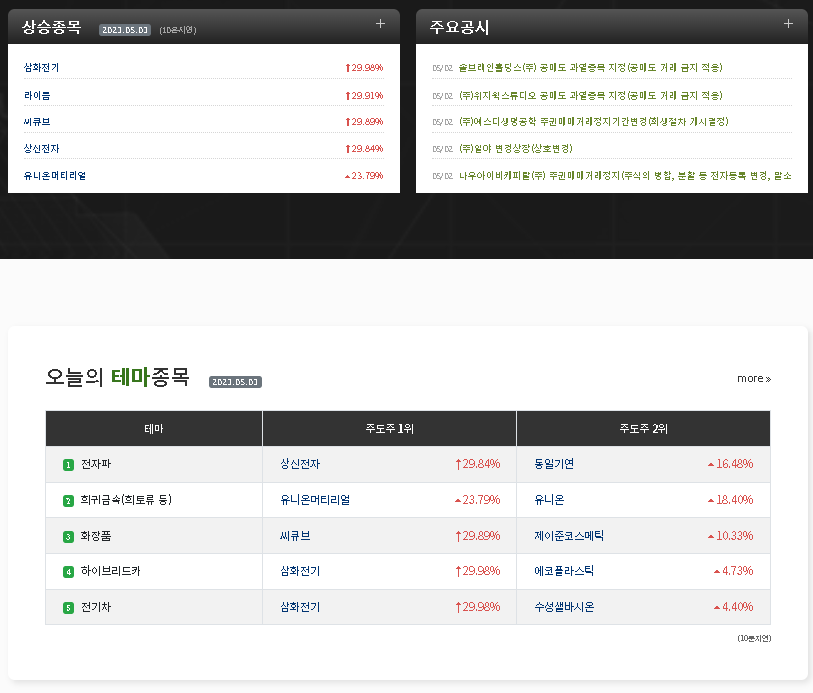813x693 pixels.
Task: Select the 전기차 theme
Action: [x=96, y=607]
